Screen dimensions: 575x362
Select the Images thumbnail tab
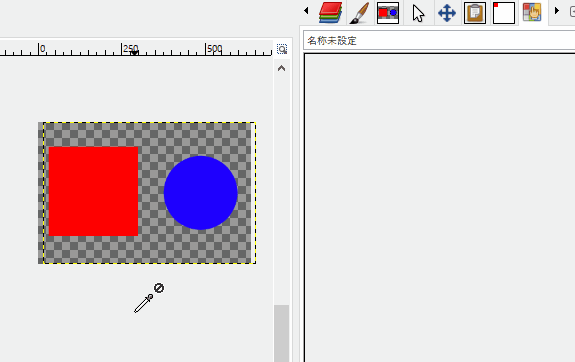[x=388, y=13]
